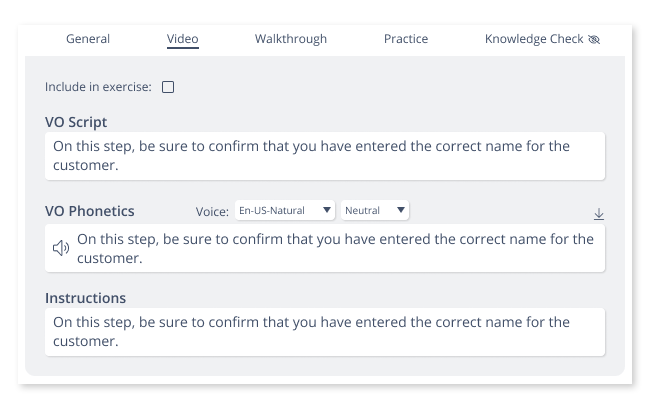Go to the Walkthrough tab
This screenshot has width=650, height=400.
291,39
